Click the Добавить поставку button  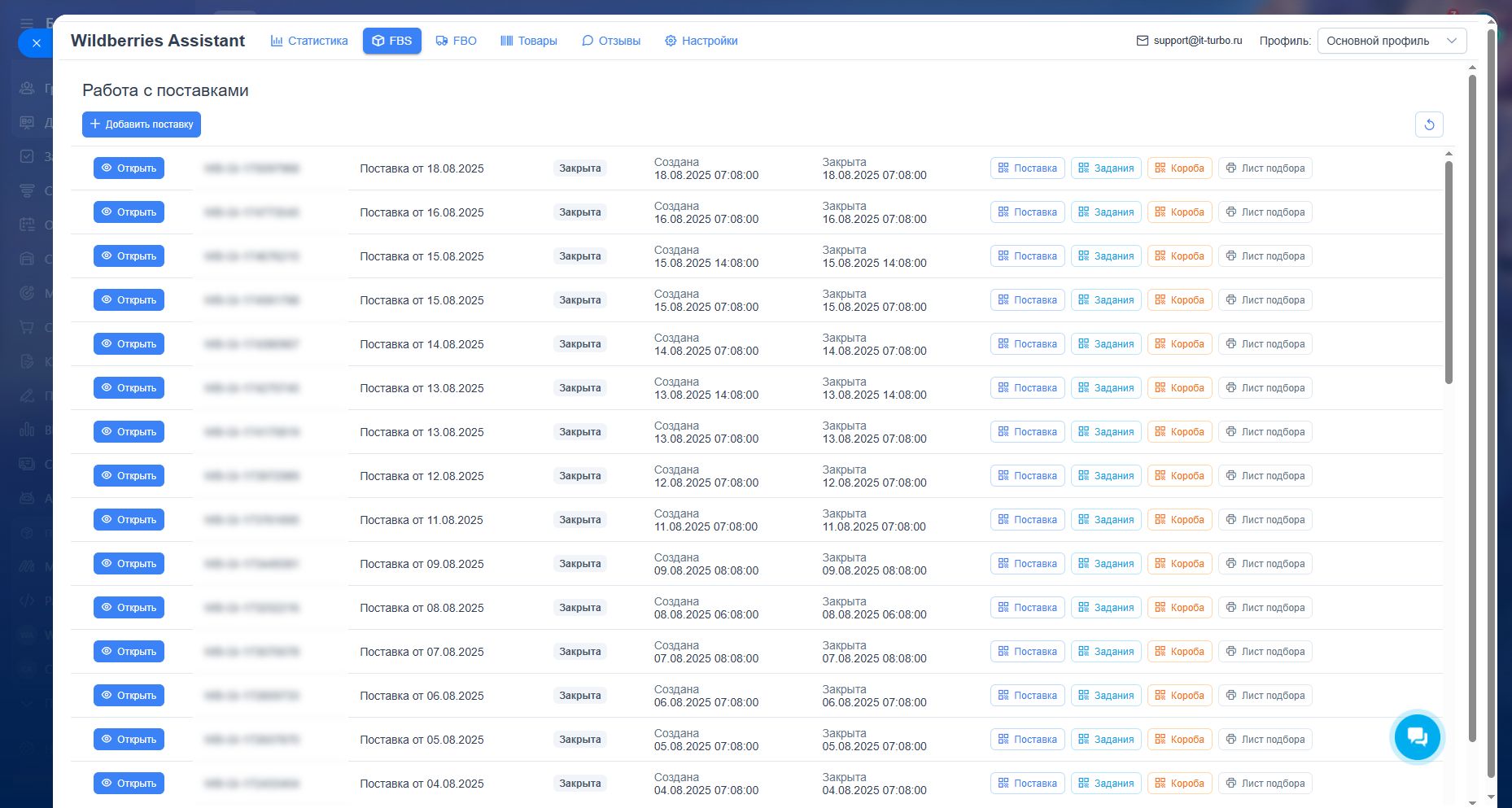click(x=142, y=124)
